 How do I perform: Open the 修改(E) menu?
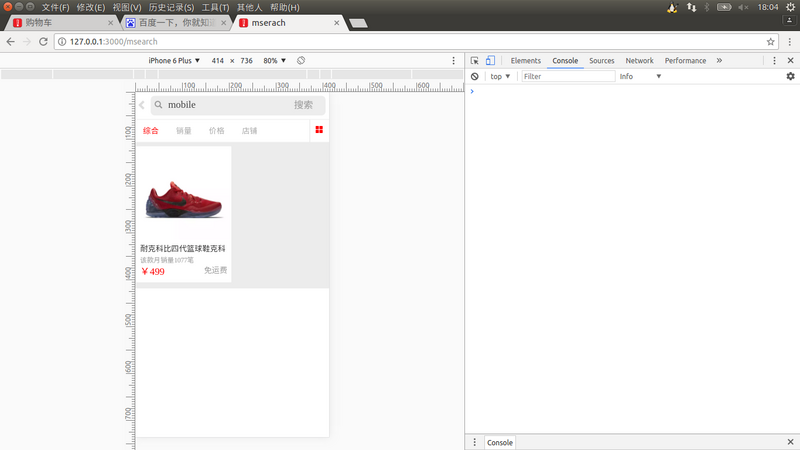90,7
